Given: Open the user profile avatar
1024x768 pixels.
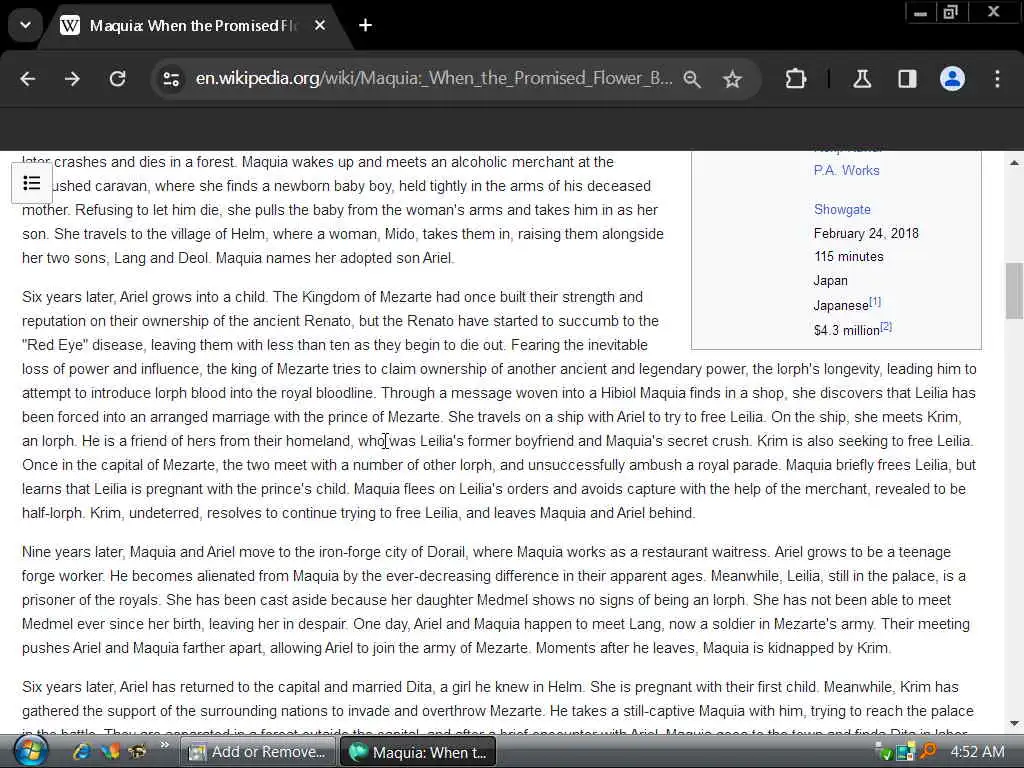Looking at the screenshot, I should tap(952, 79).
